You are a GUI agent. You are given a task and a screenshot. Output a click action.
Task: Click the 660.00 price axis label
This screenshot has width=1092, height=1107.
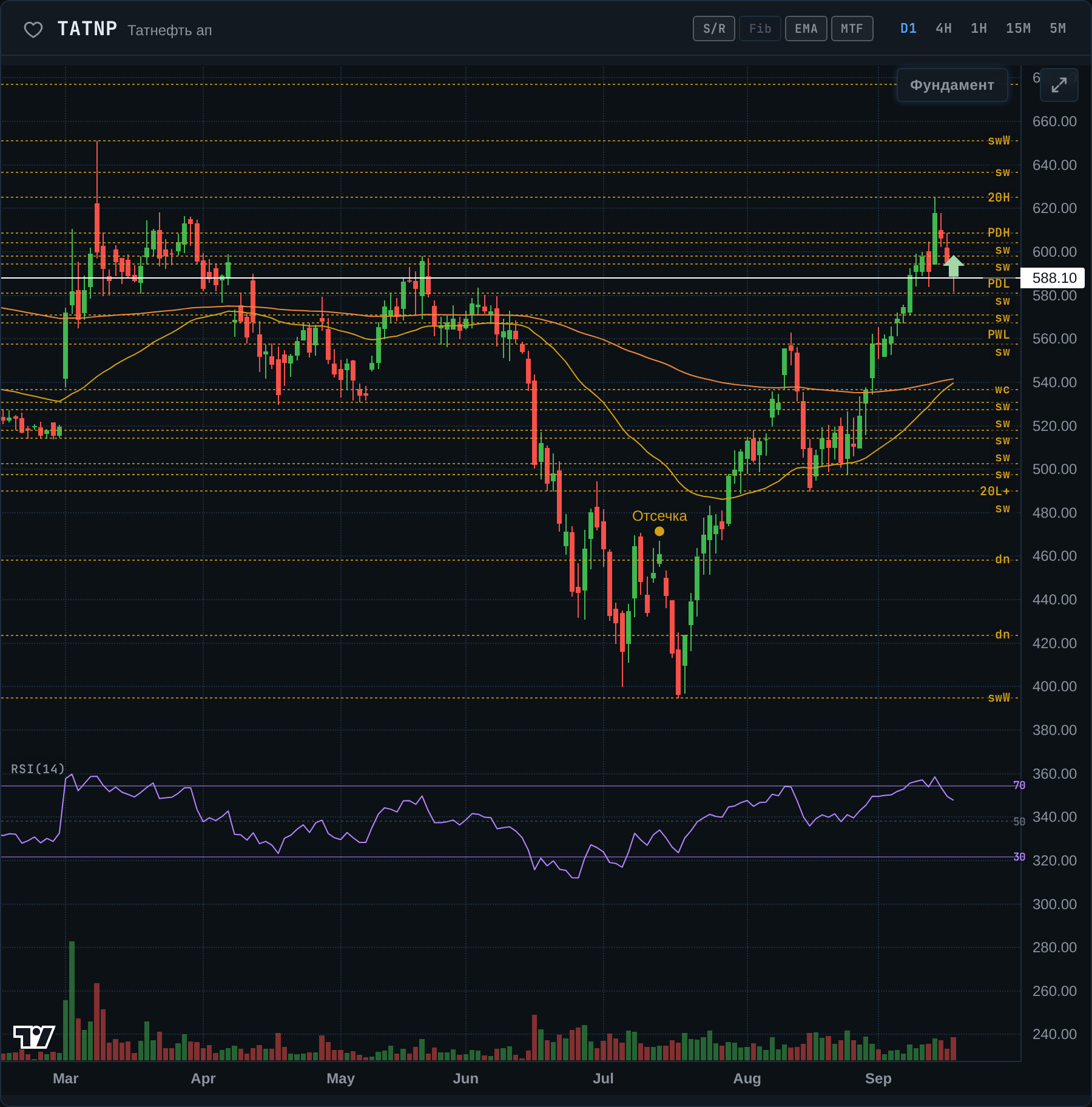1054,121
